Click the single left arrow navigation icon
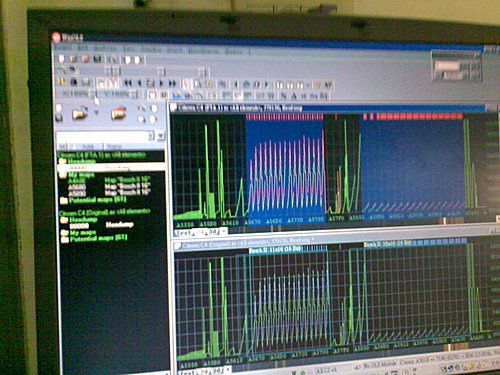 click(x=139, y=83)
